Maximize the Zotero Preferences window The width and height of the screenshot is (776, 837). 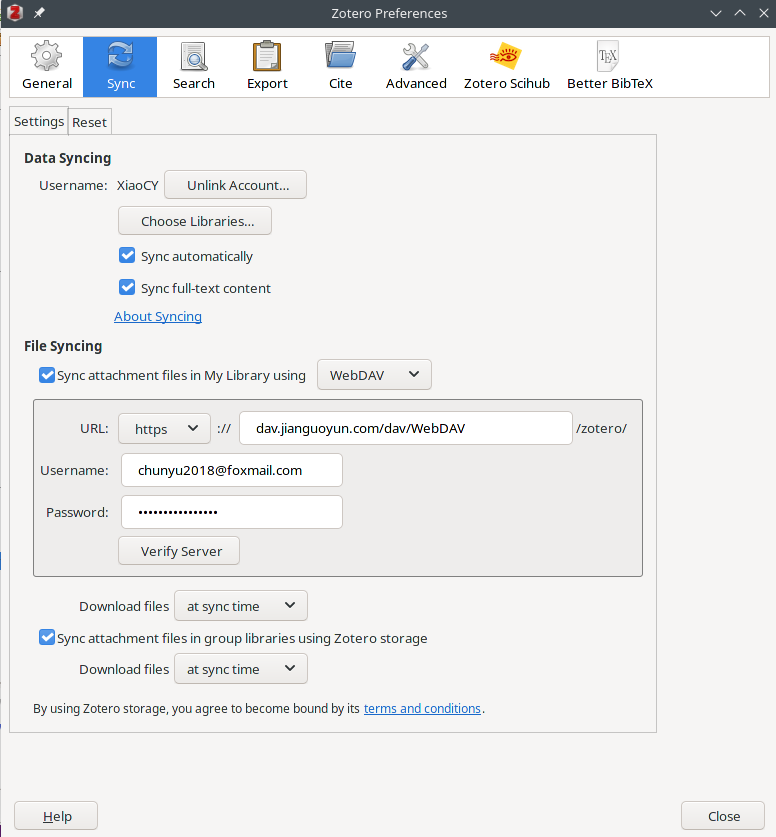[740, 13]
